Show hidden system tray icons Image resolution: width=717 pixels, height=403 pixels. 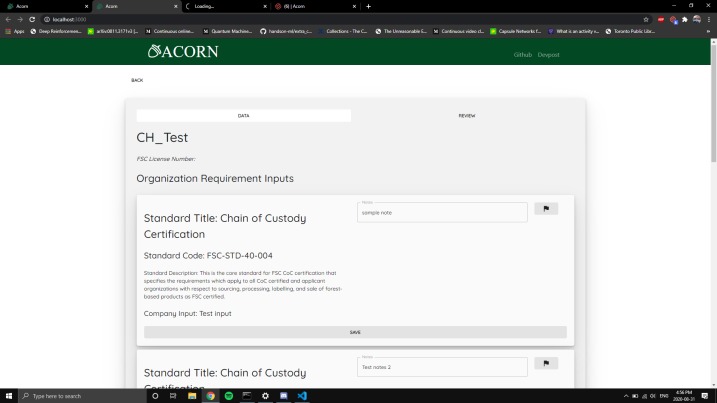pyautogui.click(x=626, y=396)
